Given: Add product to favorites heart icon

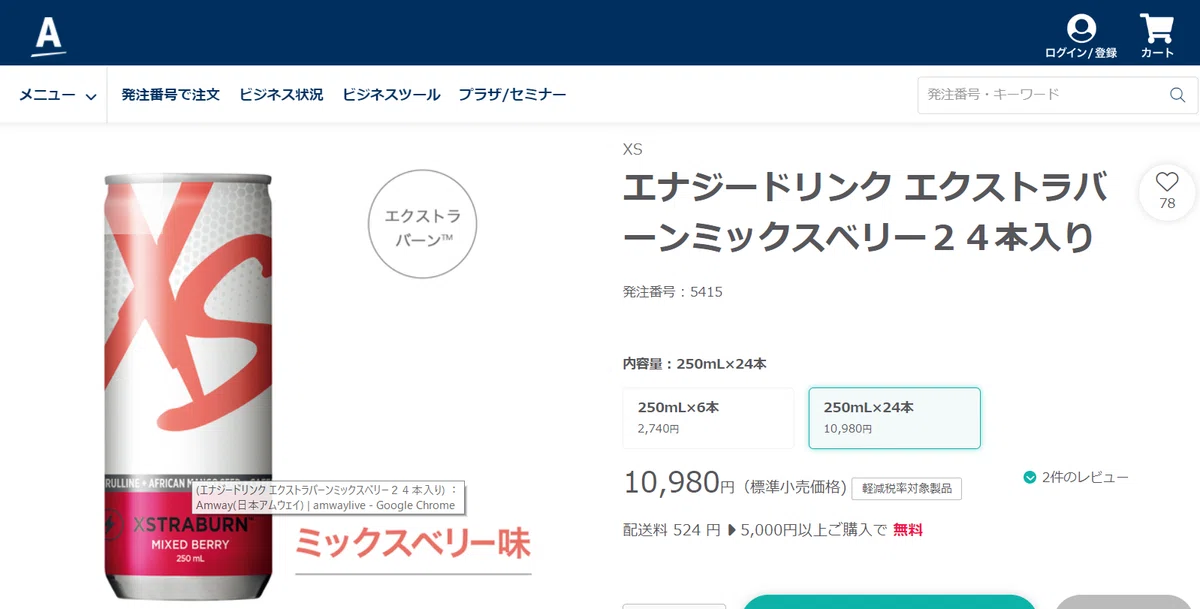Looking at the screenshot, I should 1167,182.
